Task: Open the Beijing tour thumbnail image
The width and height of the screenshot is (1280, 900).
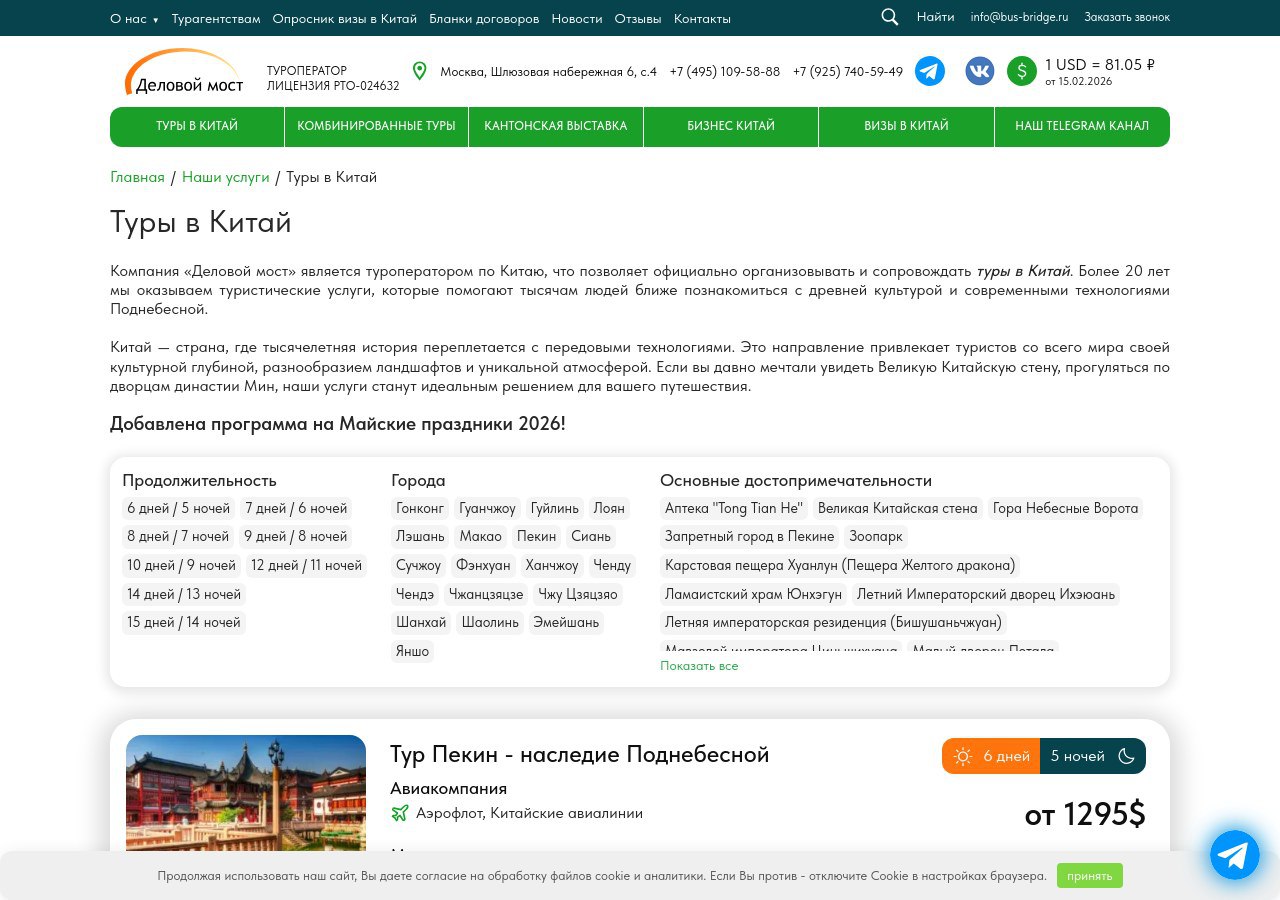Action: click(246, 793)
